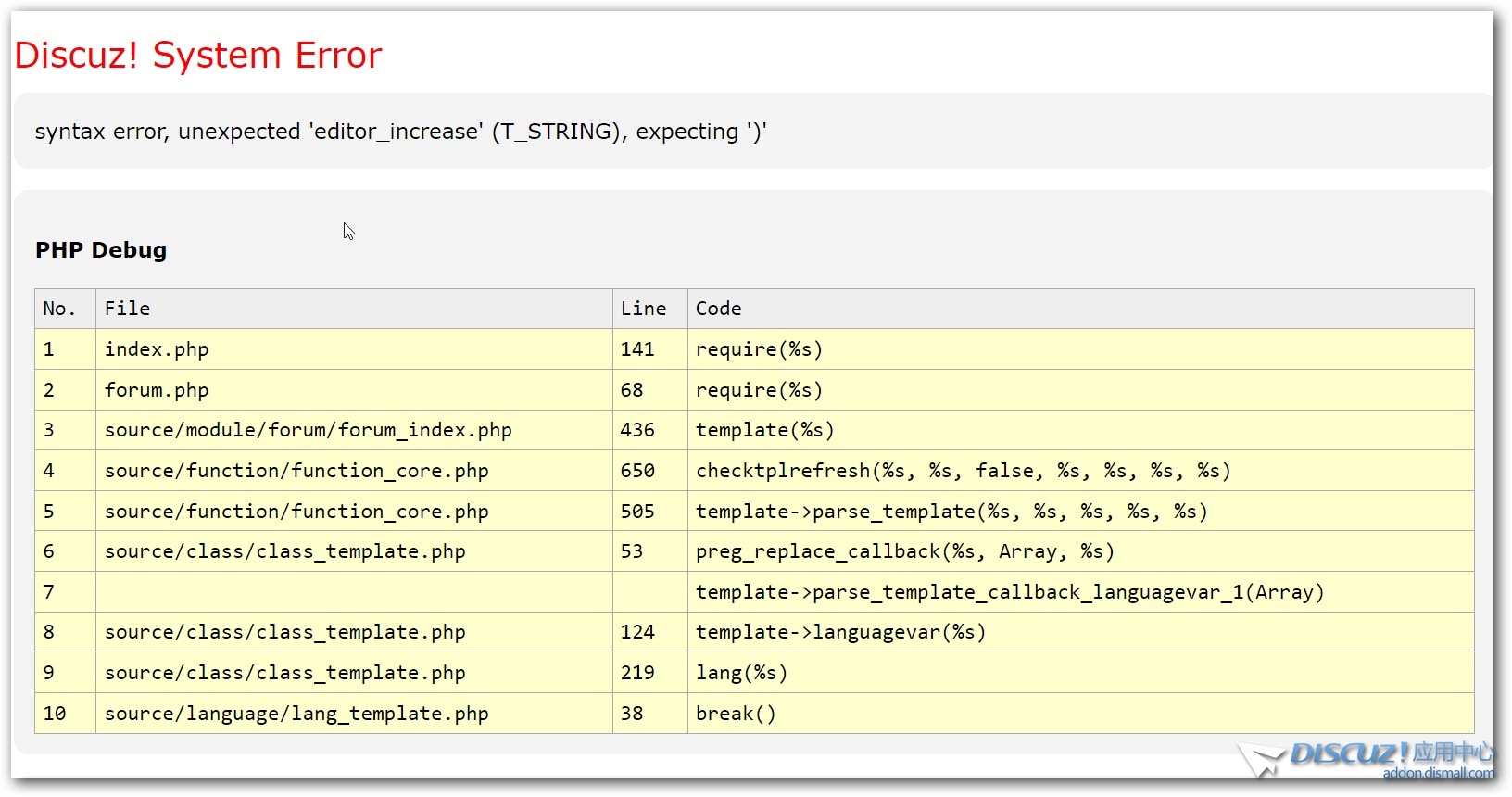Select line number 436
The width and height of the screenshot is (1512, 797).
637,430
